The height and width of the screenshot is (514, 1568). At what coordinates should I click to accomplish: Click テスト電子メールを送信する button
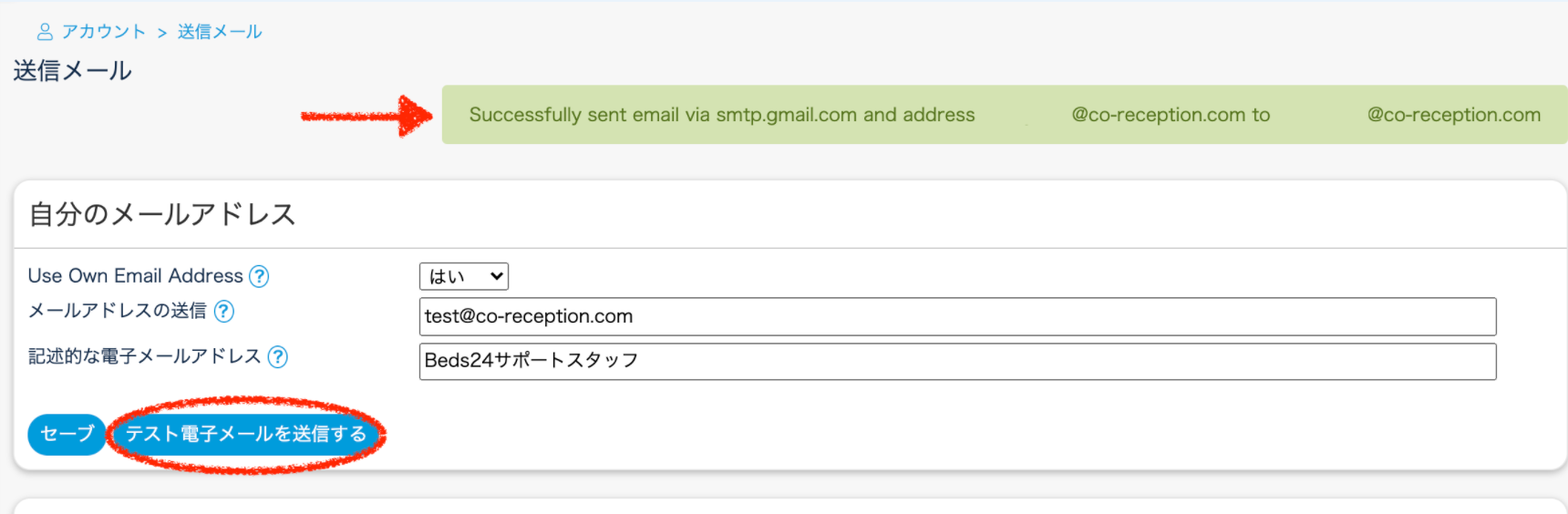click(x=246, y=434)
